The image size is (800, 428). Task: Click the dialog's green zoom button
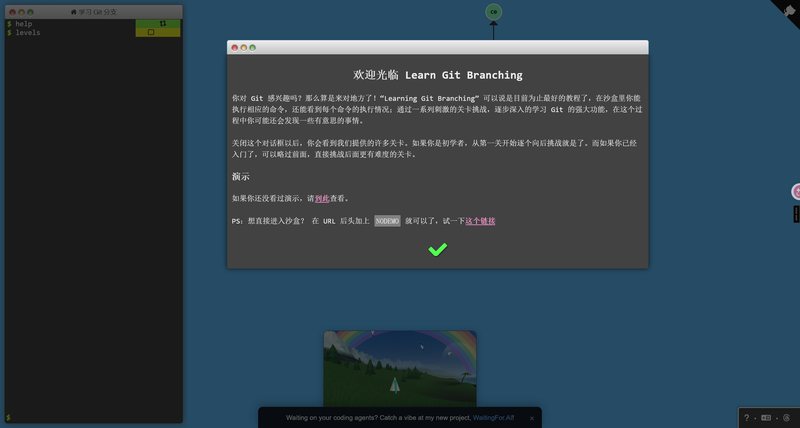click(253, 47)
